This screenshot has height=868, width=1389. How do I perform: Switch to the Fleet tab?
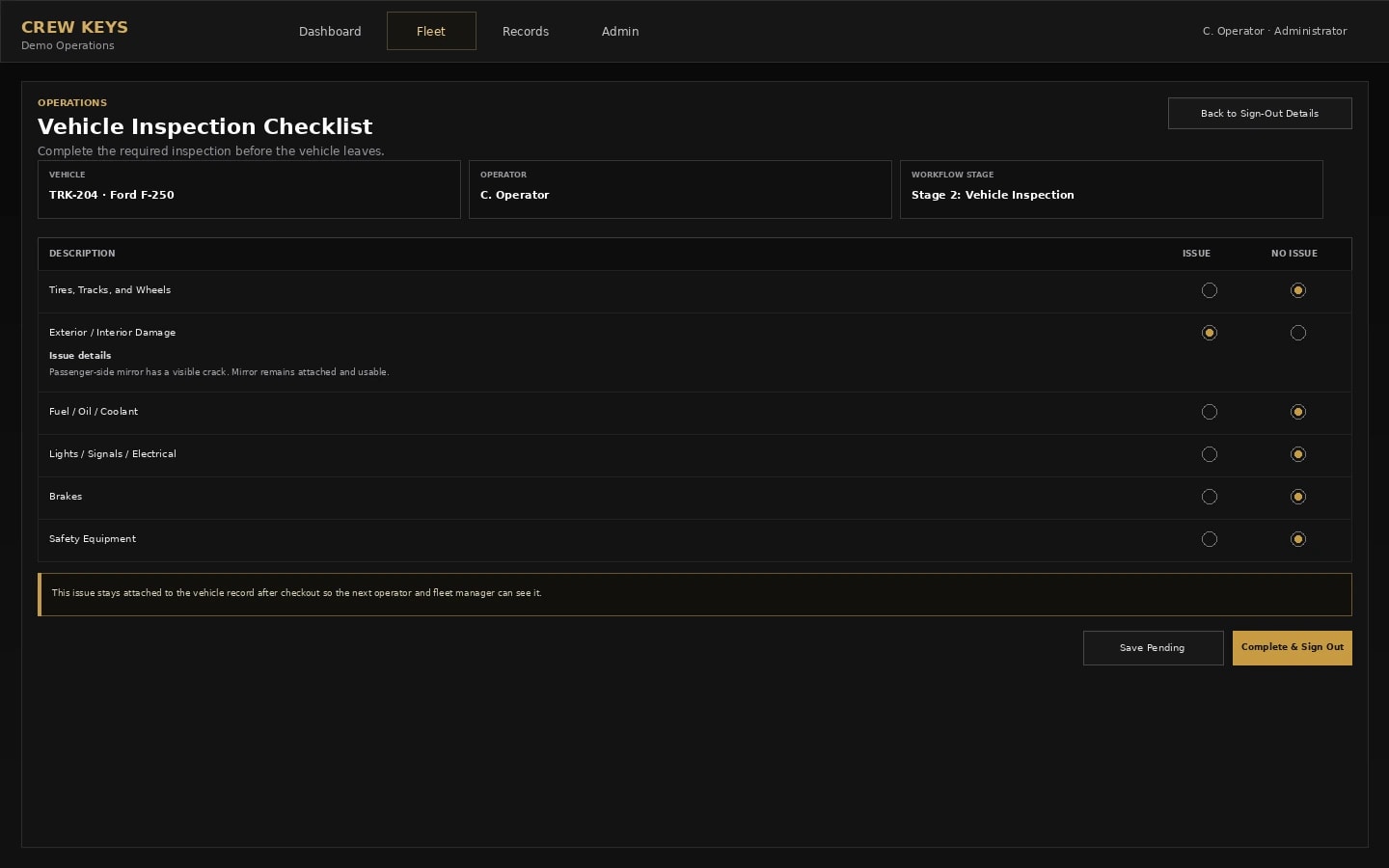[431, 31]
